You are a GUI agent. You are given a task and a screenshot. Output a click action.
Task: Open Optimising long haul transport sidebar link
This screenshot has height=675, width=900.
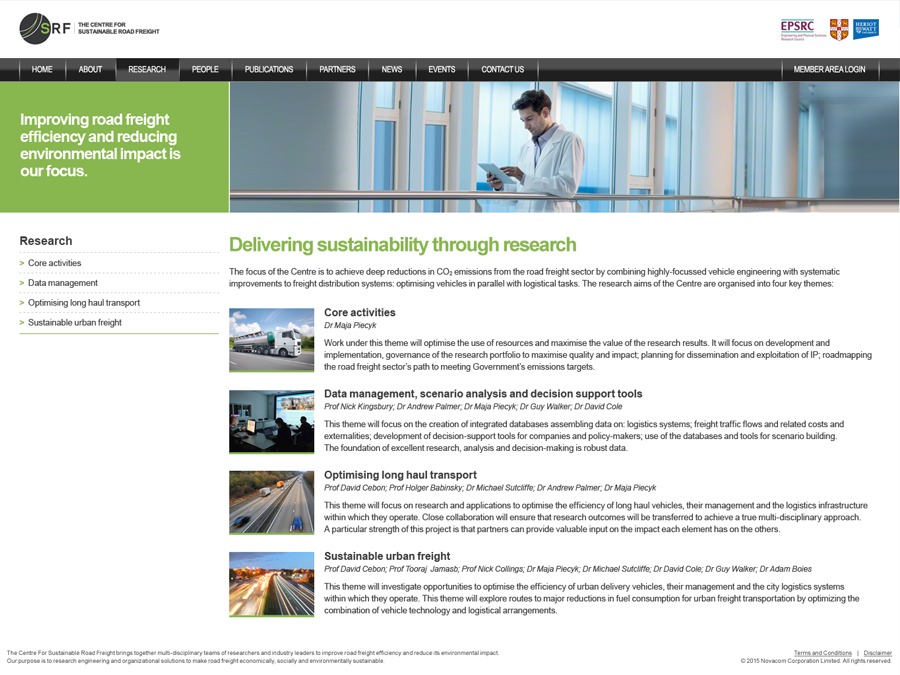(84, 302)
